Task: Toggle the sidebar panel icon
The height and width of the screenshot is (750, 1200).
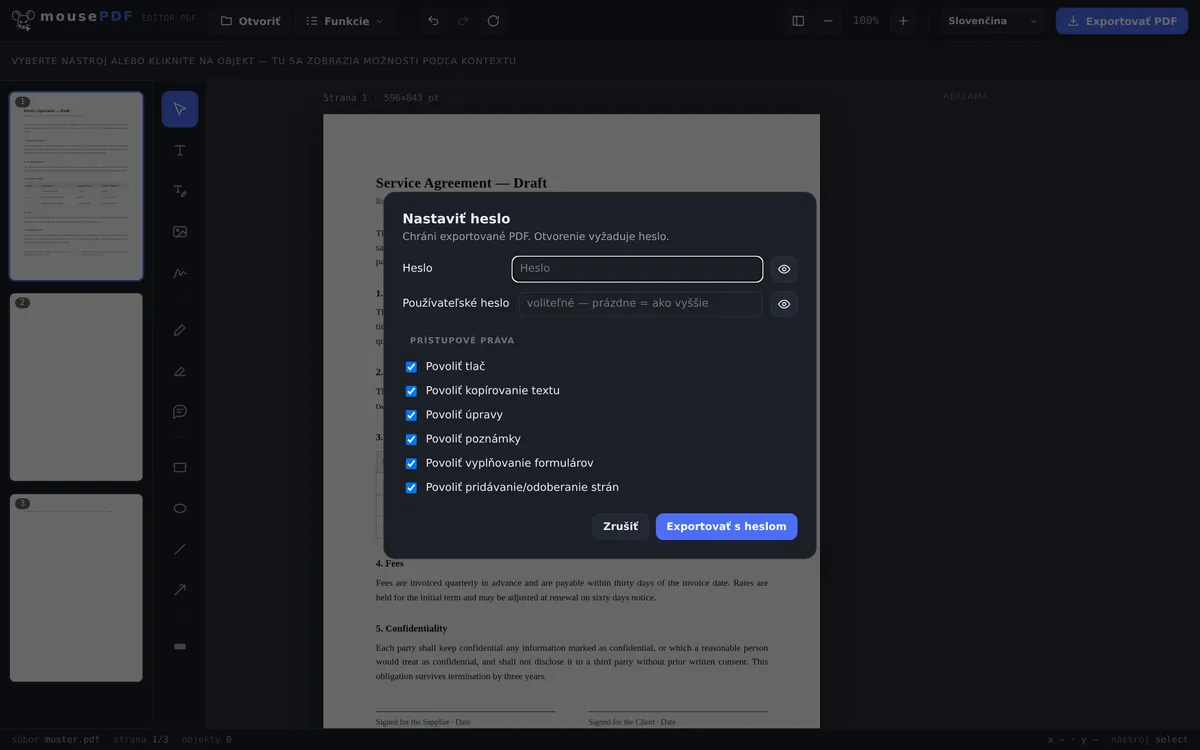Action: 798,21
